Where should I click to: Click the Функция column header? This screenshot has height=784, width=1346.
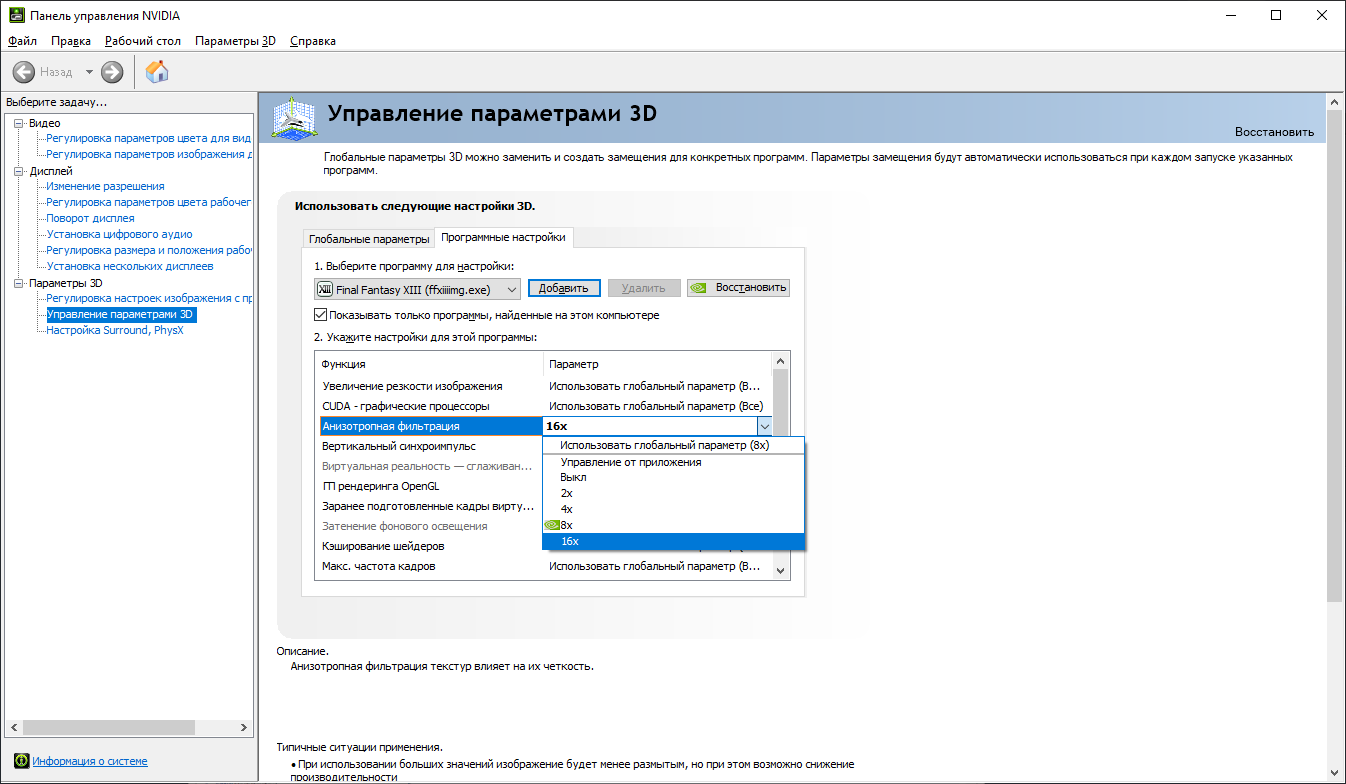(430, 364)
